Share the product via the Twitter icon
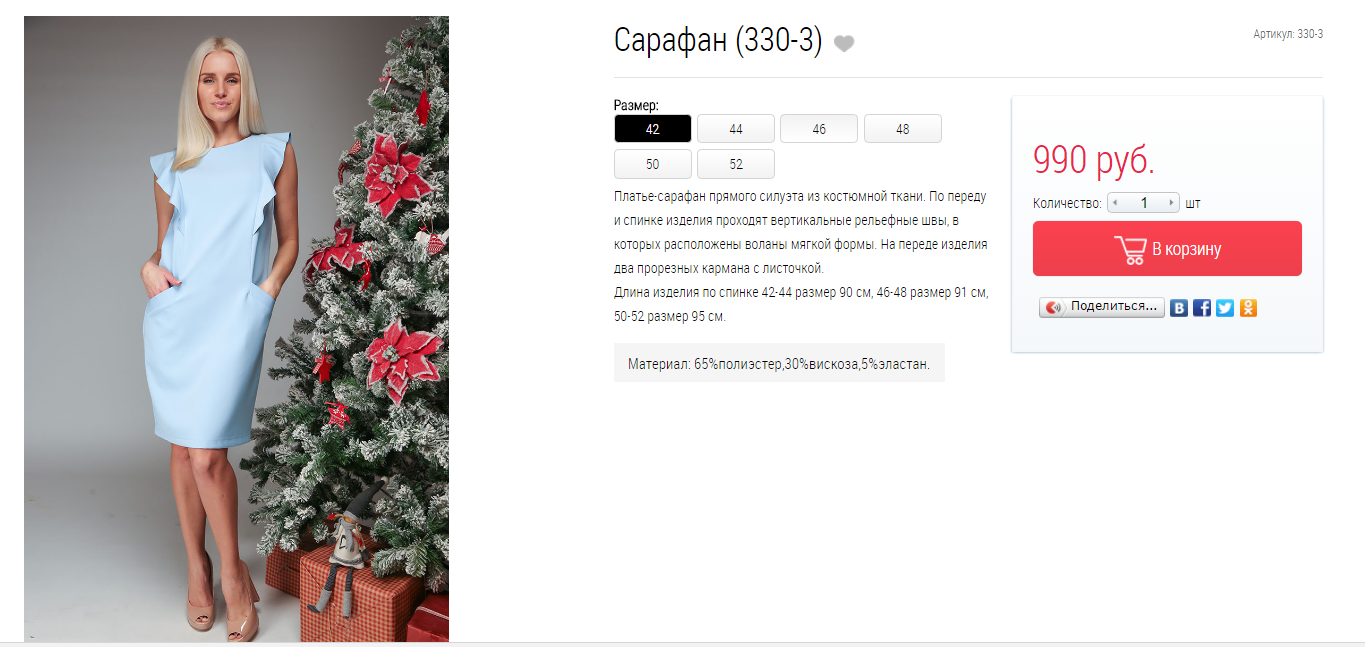The image size is (1365, 647). (x=1225, y=308)
